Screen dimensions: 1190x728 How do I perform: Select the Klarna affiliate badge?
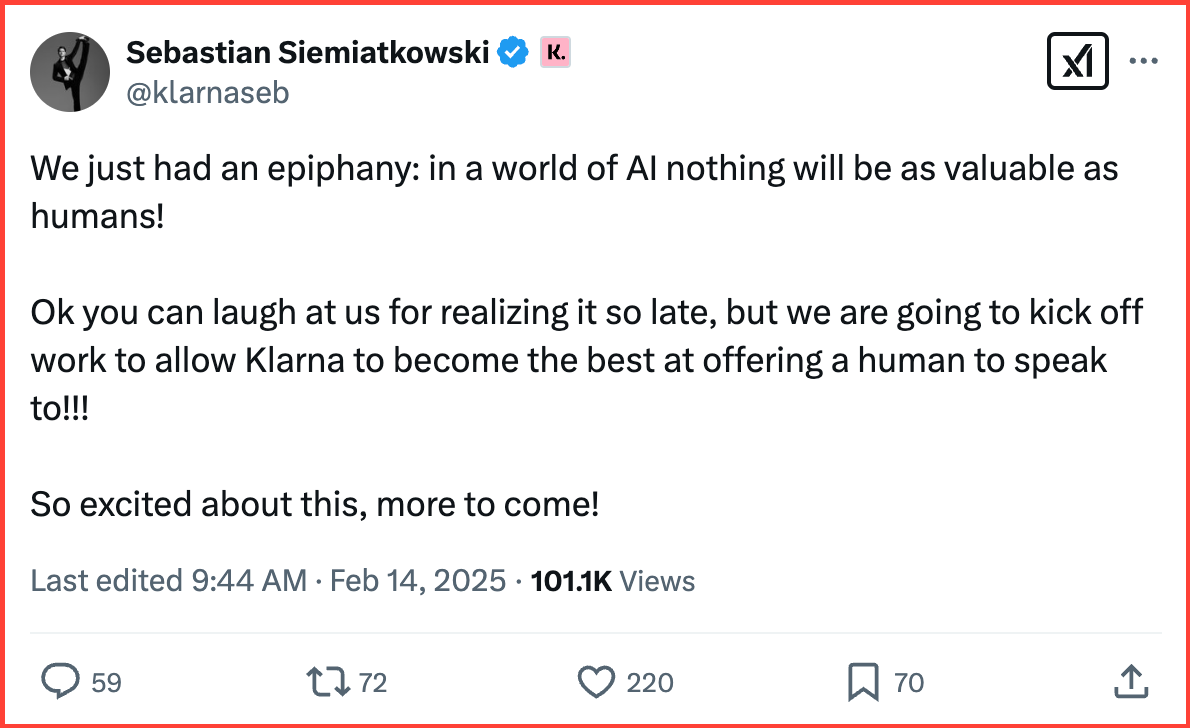point(556,51)
